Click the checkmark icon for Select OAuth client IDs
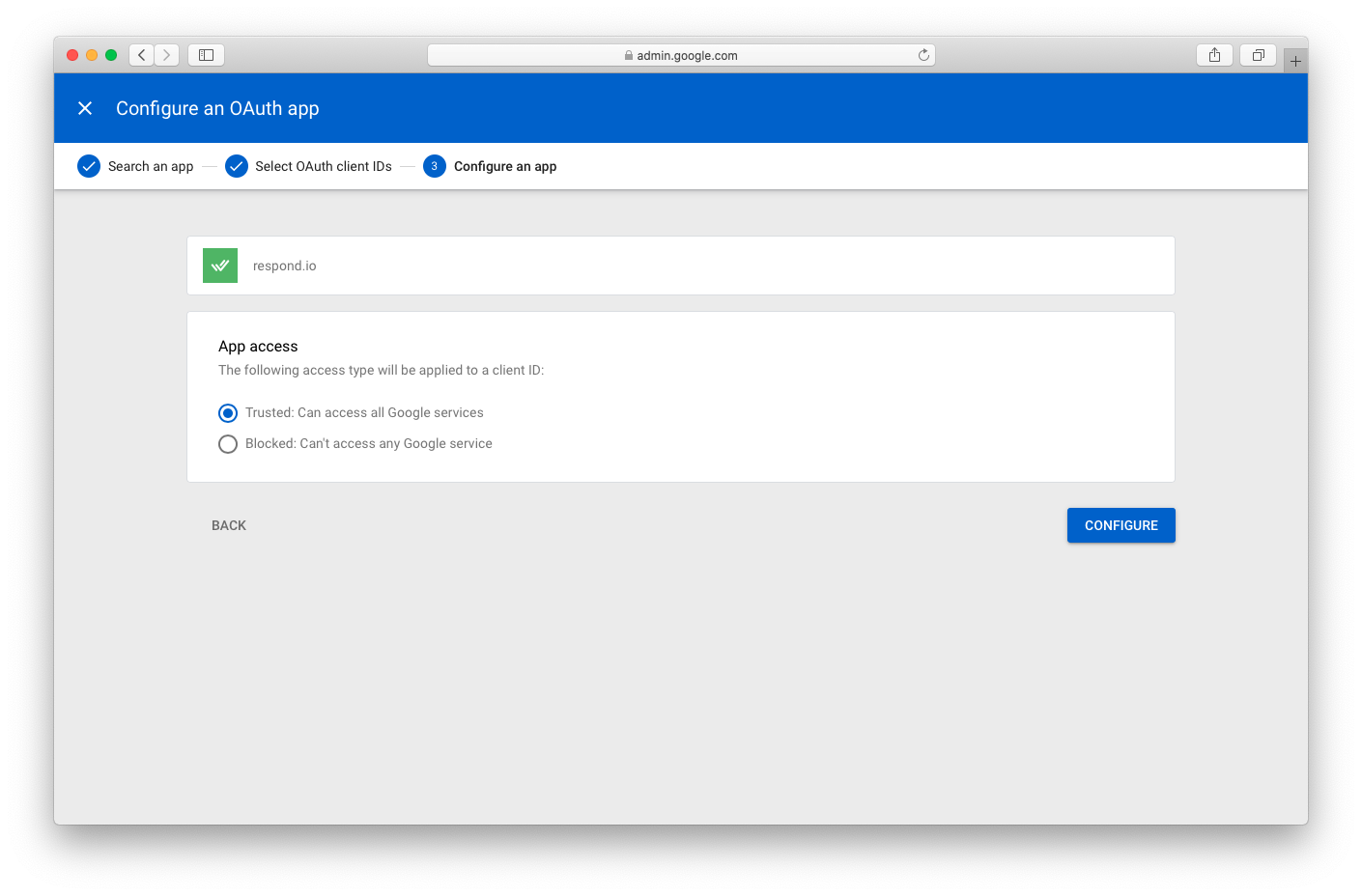 pos(237,166)
